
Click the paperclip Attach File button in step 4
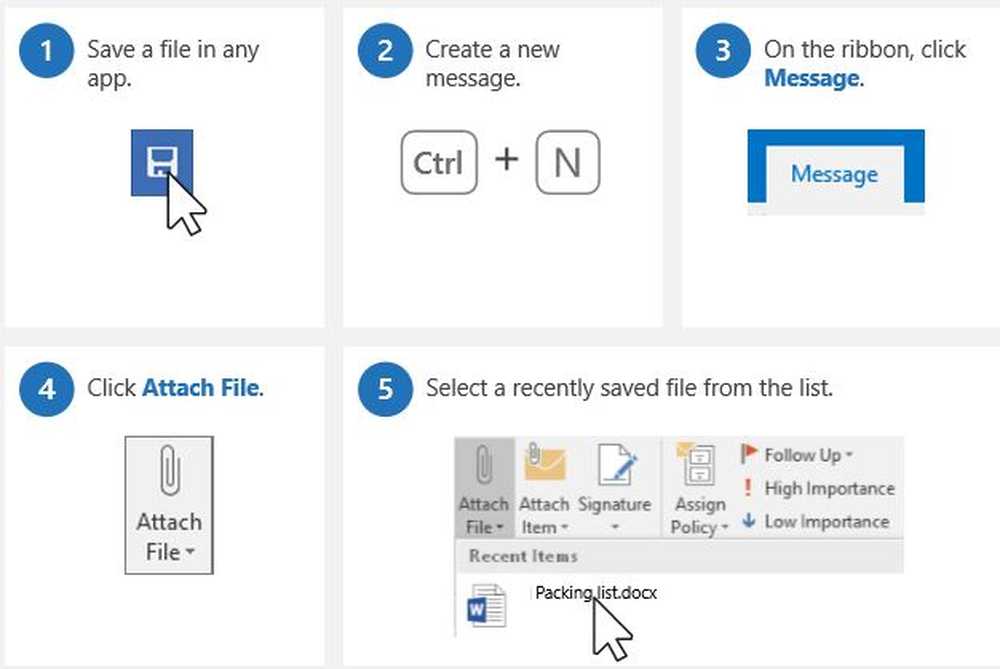(x=169, y=503)
